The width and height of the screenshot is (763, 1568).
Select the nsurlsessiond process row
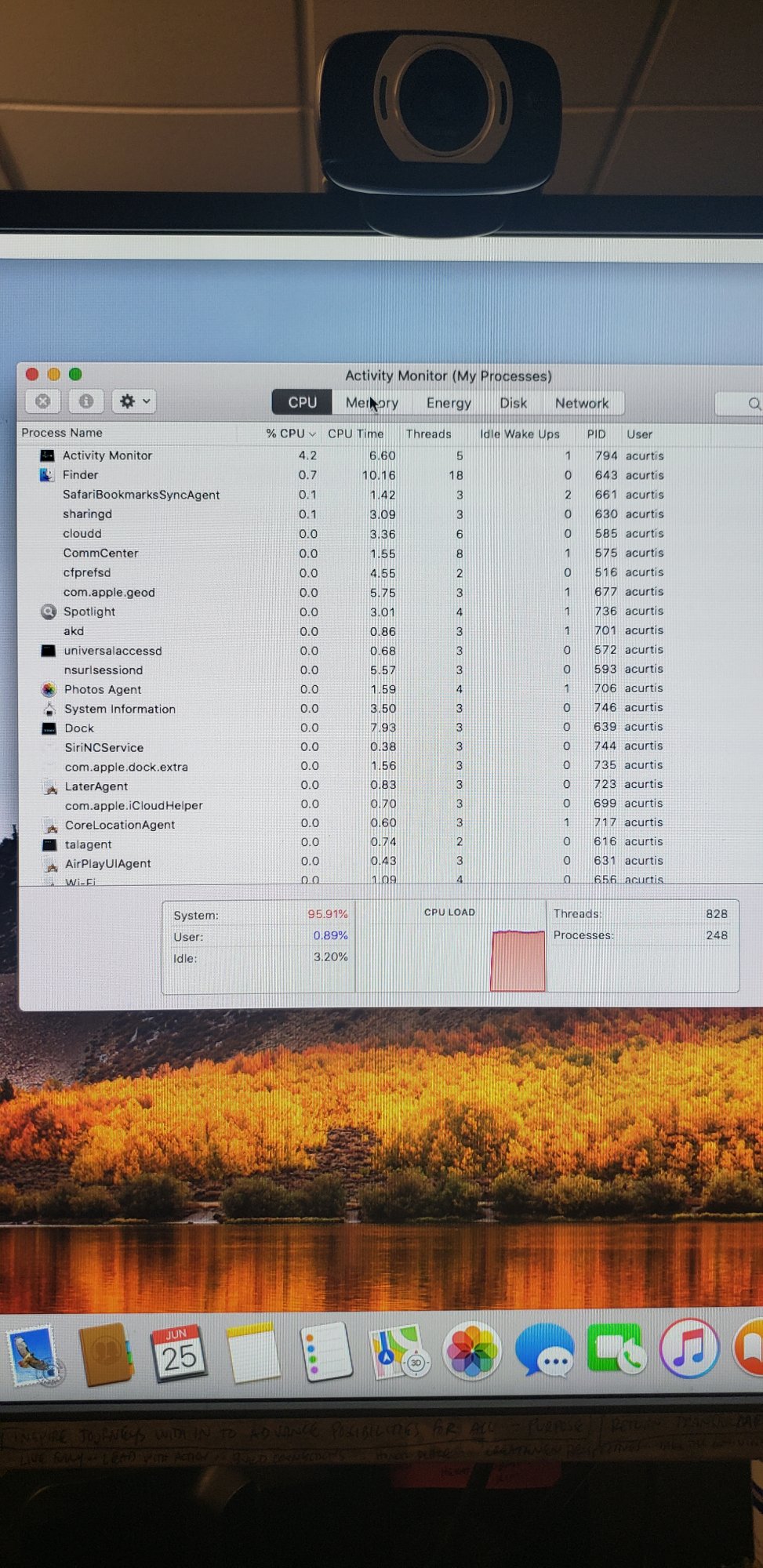pos(391,670)
